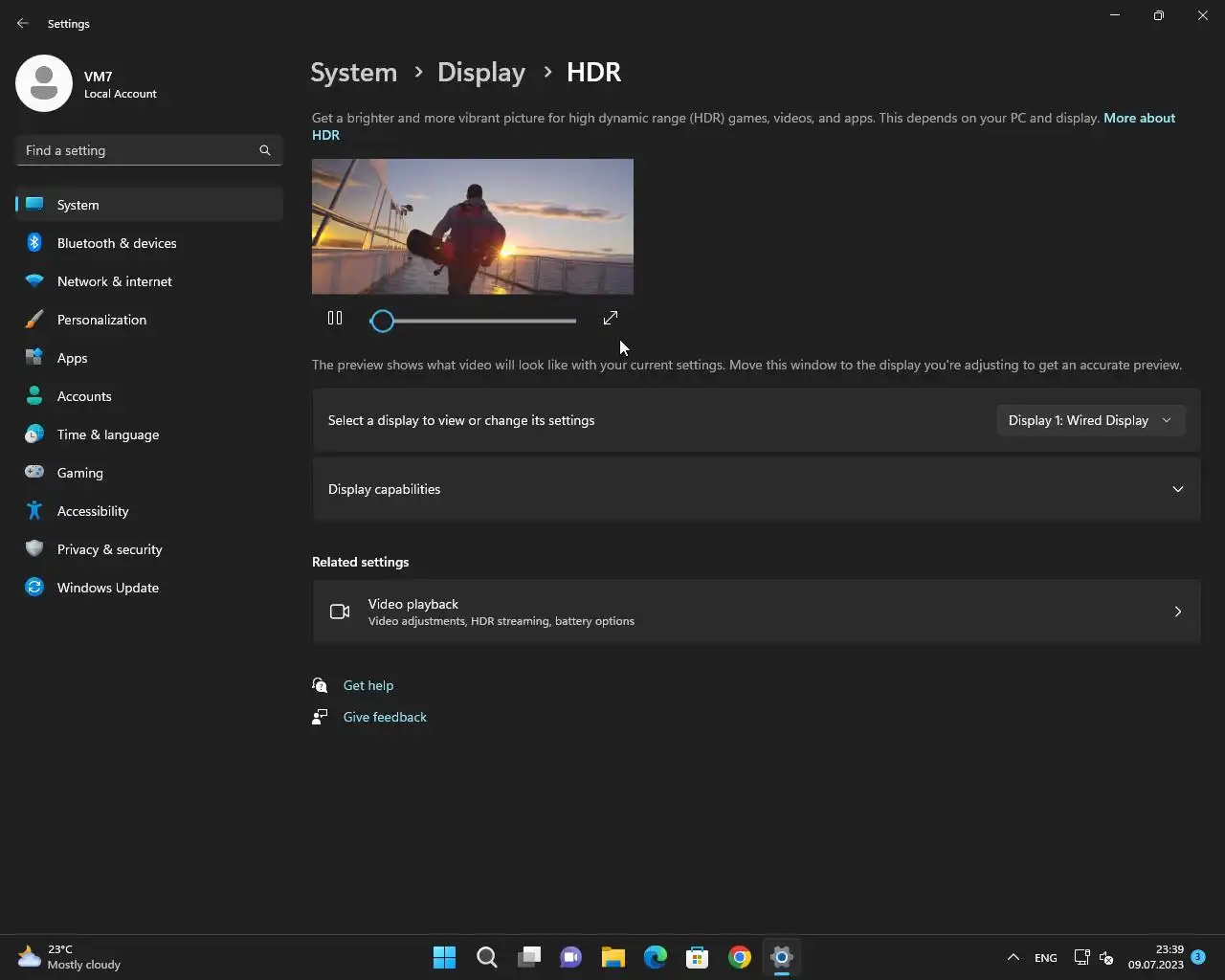This screenshot has height=980, width=1225.
Task: Go back with the Settings back arrow
Action: click(23, 23)
